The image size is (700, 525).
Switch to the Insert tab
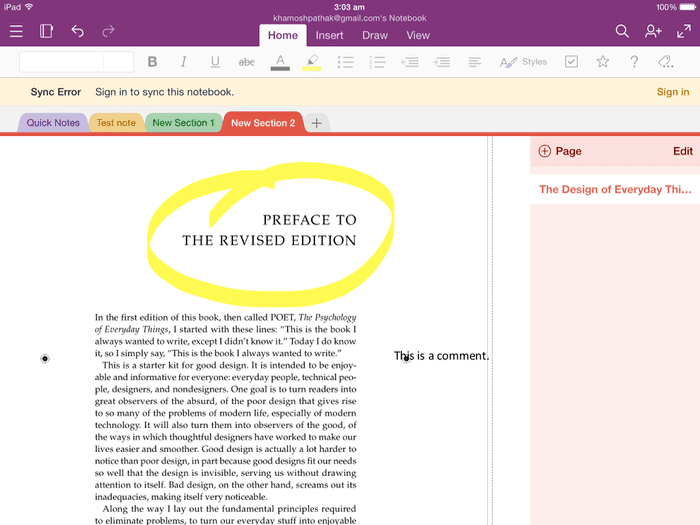[329, 35]
